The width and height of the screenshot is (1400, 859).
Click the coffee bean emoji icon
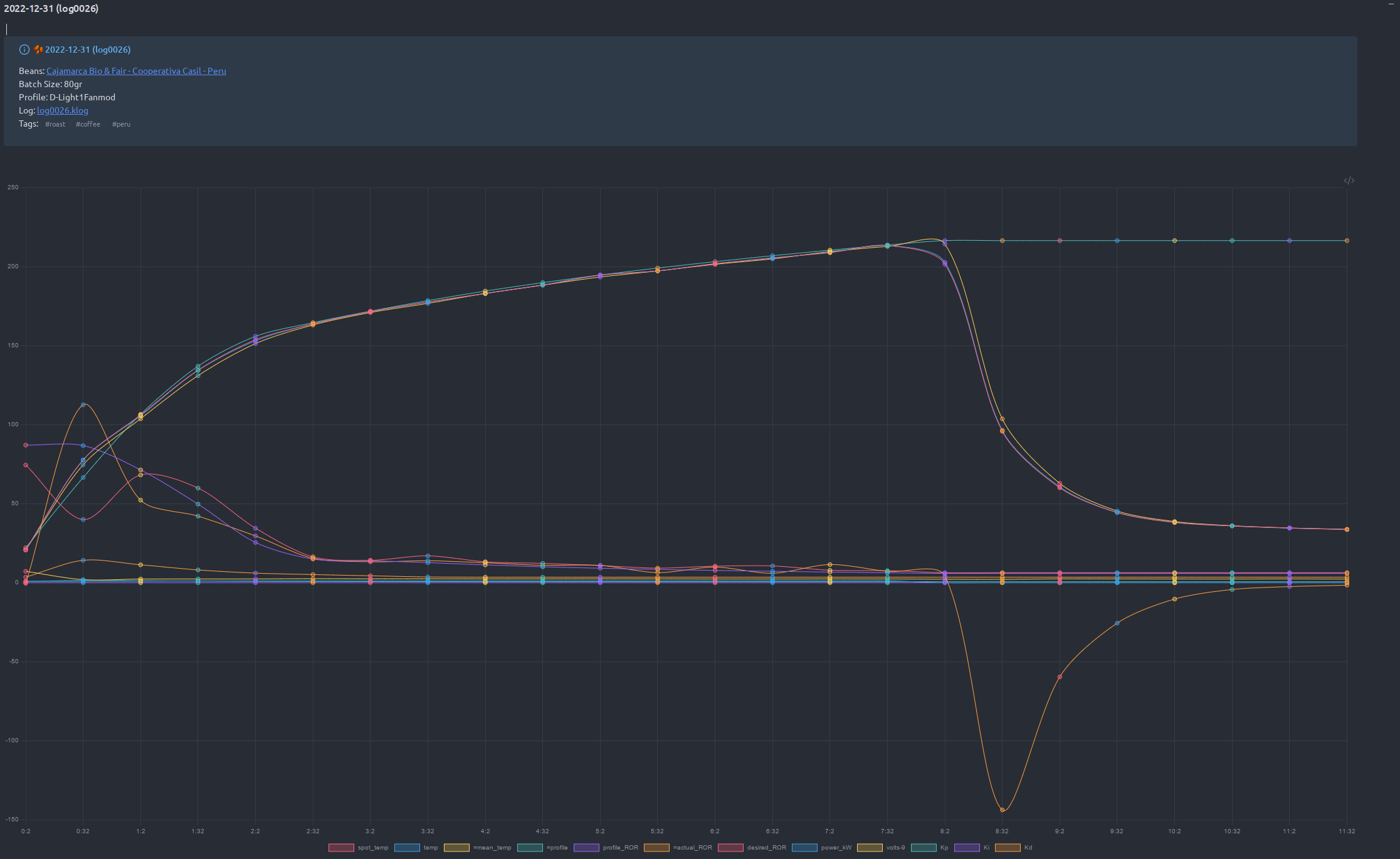pos(38,50)
